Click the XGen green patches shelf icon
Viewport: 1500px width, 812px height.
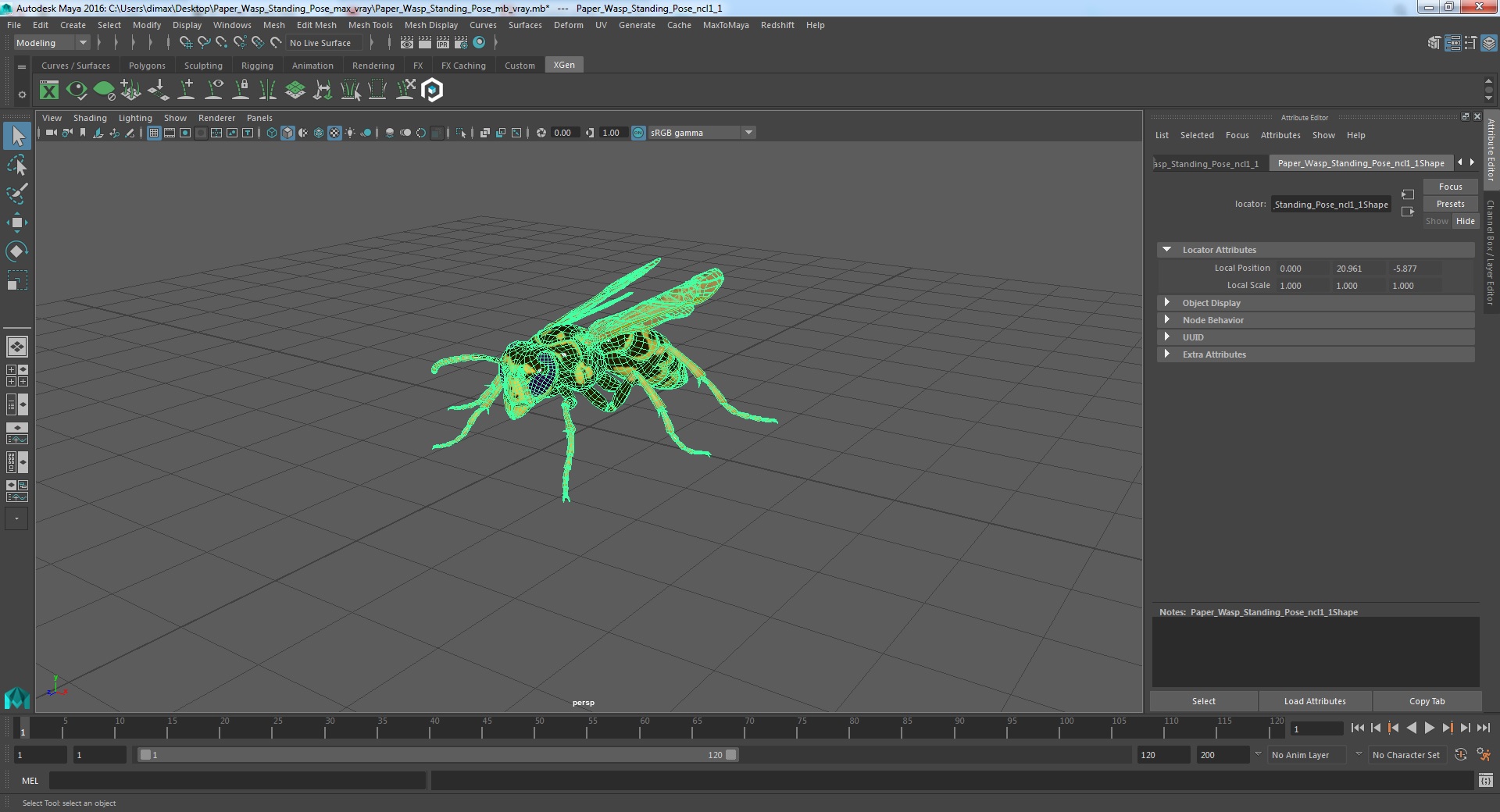(295, 91)
